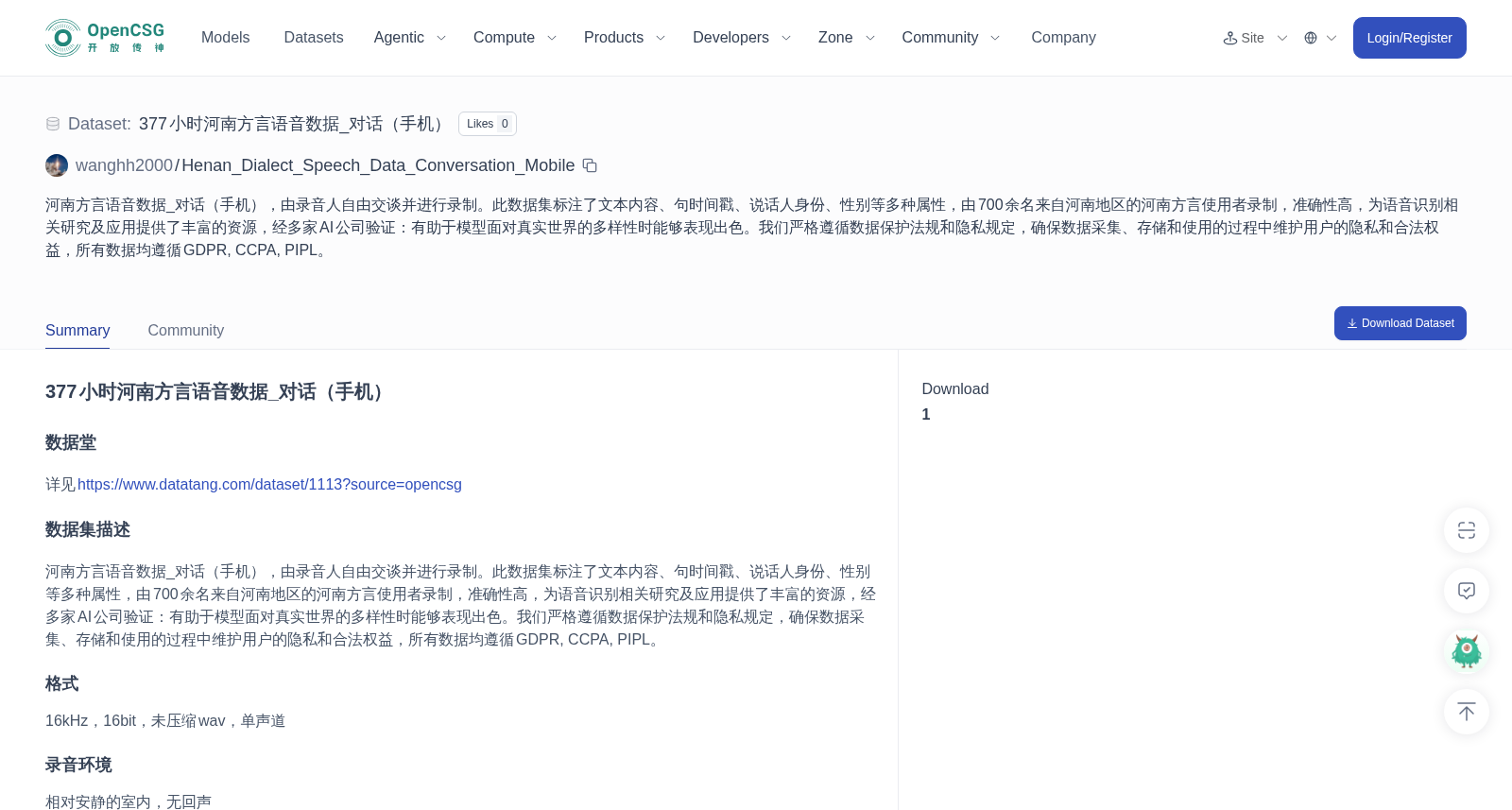This screenshot has width=1512, height=810.
Task: Open the Datasets nav item
Action: [x=314, y=38]
